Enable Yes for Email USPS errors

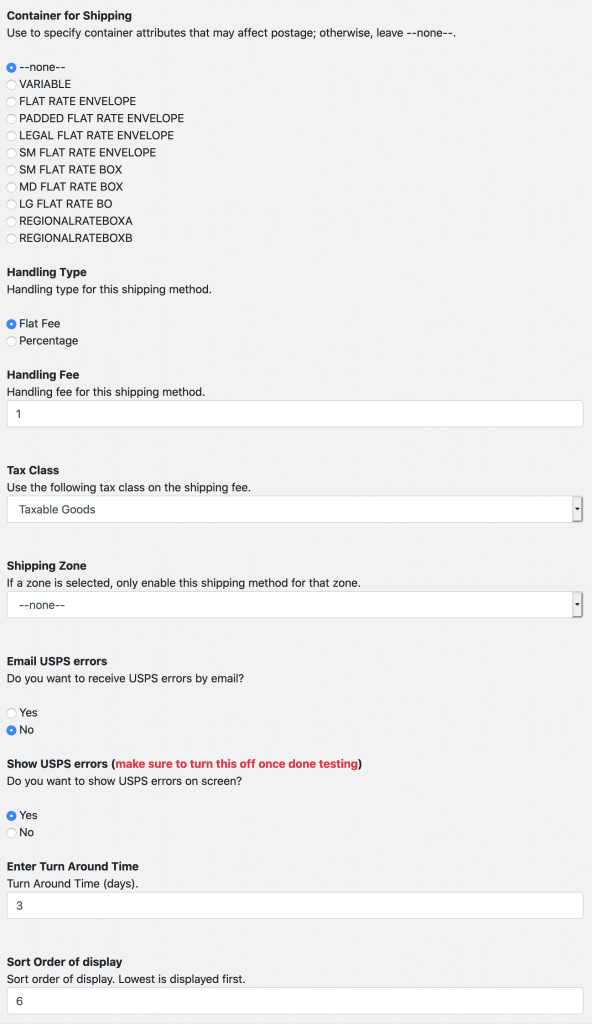pyautogui.click(x=11, y=713)
